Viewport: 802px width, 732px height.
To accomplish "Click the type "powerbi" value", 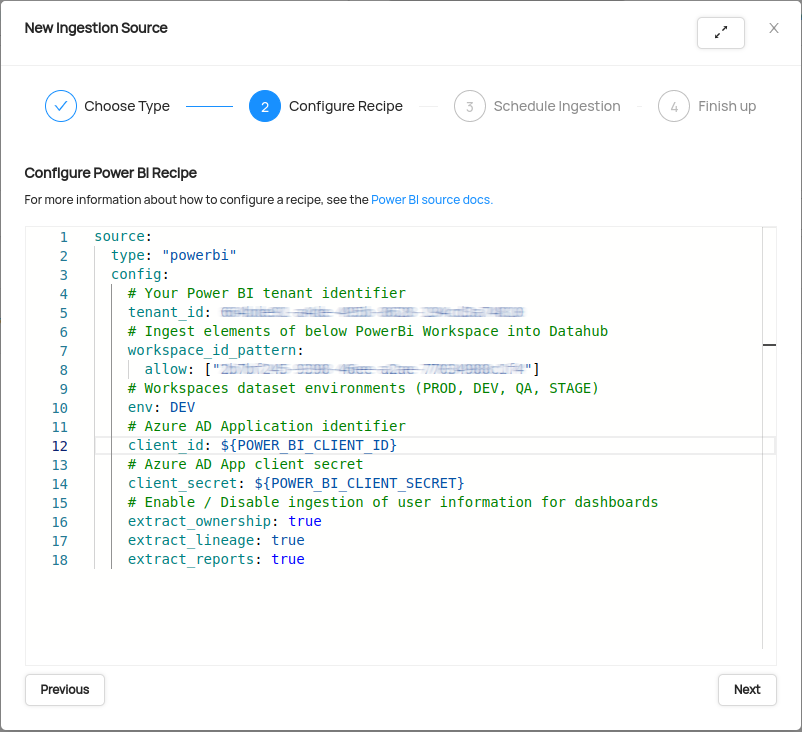I will tap(199, 255).
